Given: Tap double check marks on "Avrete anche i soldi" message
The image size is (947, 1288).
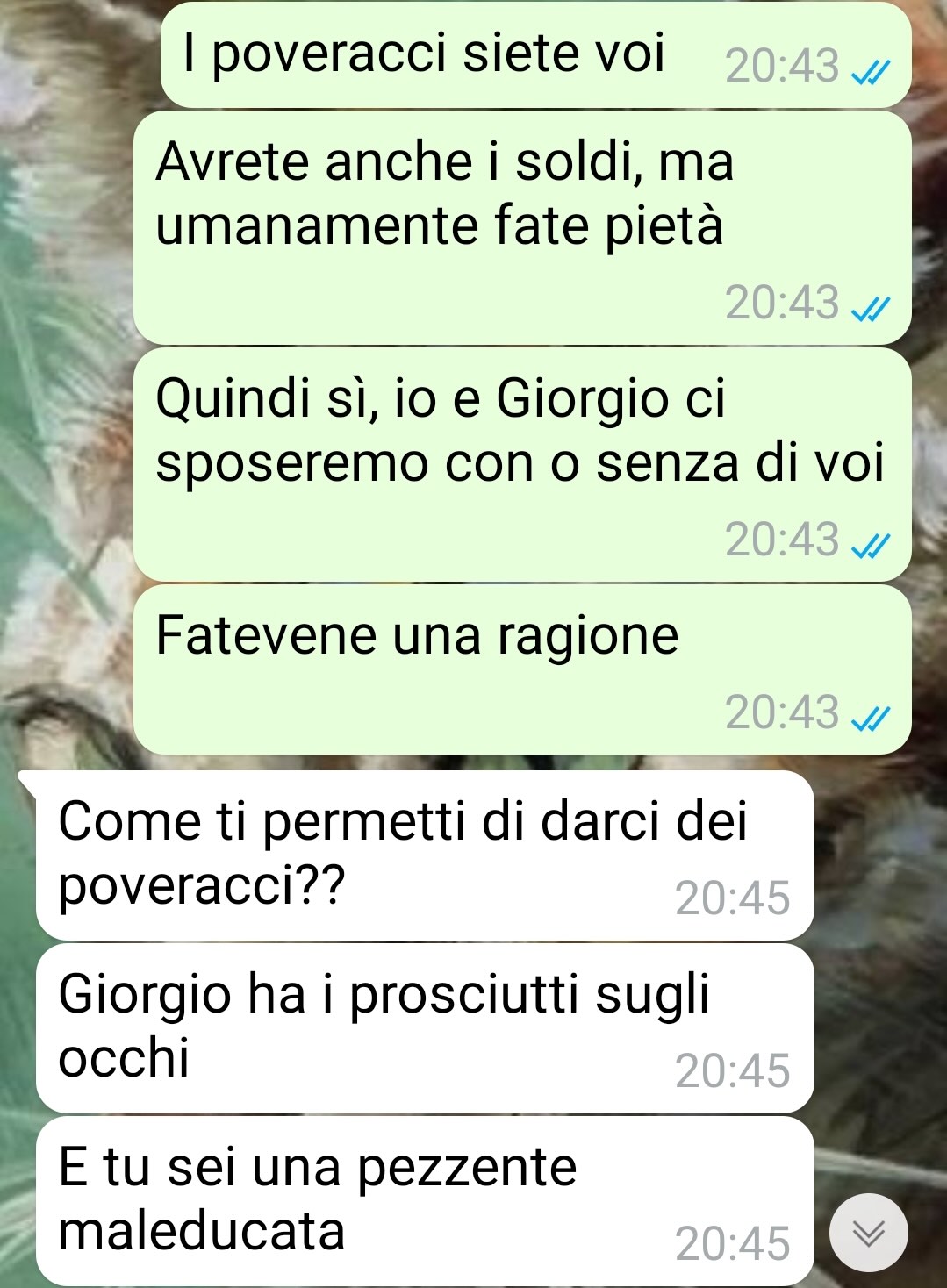Looking at the screenshot, I should (872, 308).
